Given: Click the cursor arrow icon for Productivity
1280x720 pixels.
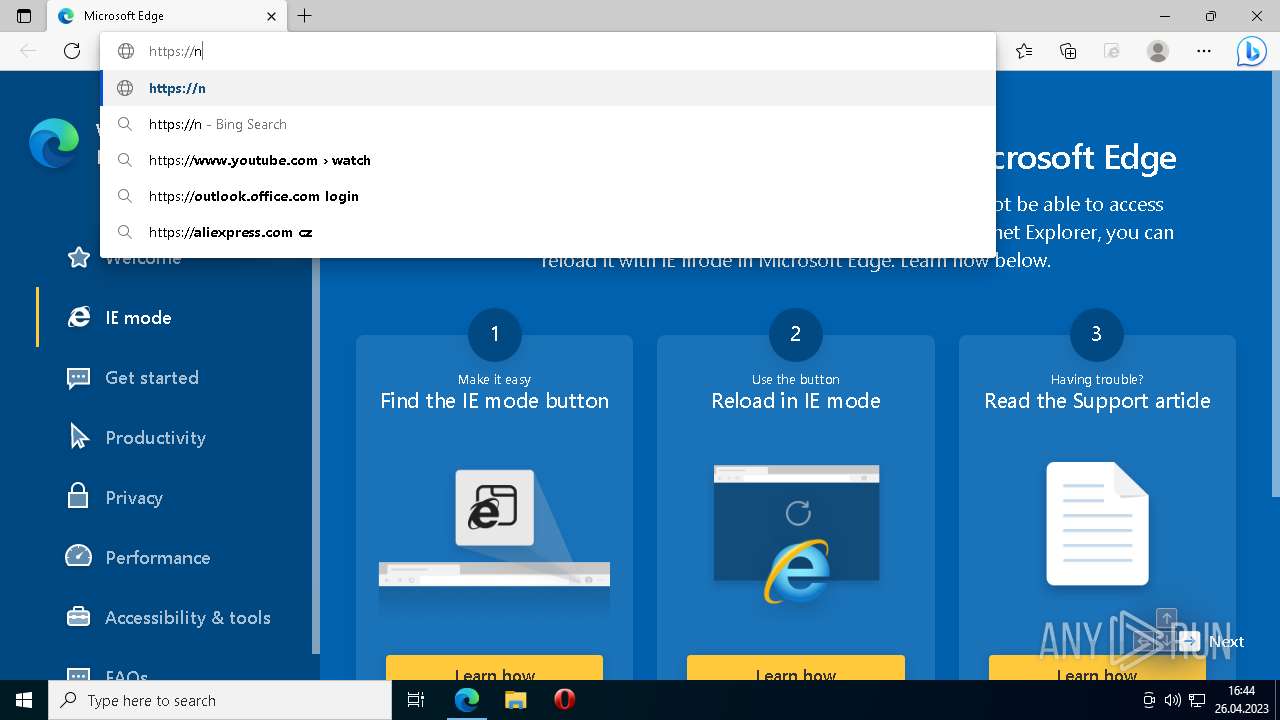Looking at the screenshot, I should click(x=79, y=437).
